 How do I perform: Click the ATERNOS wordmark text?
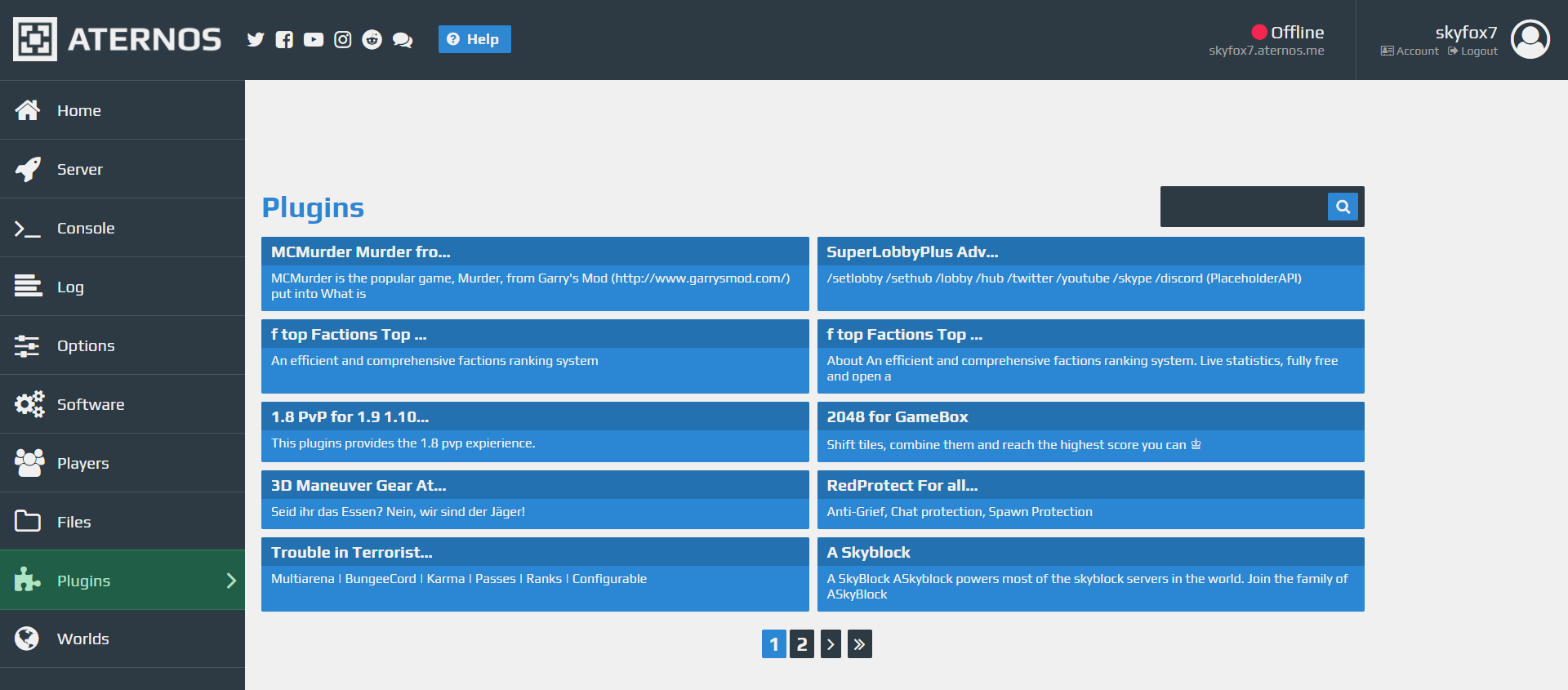145,39
